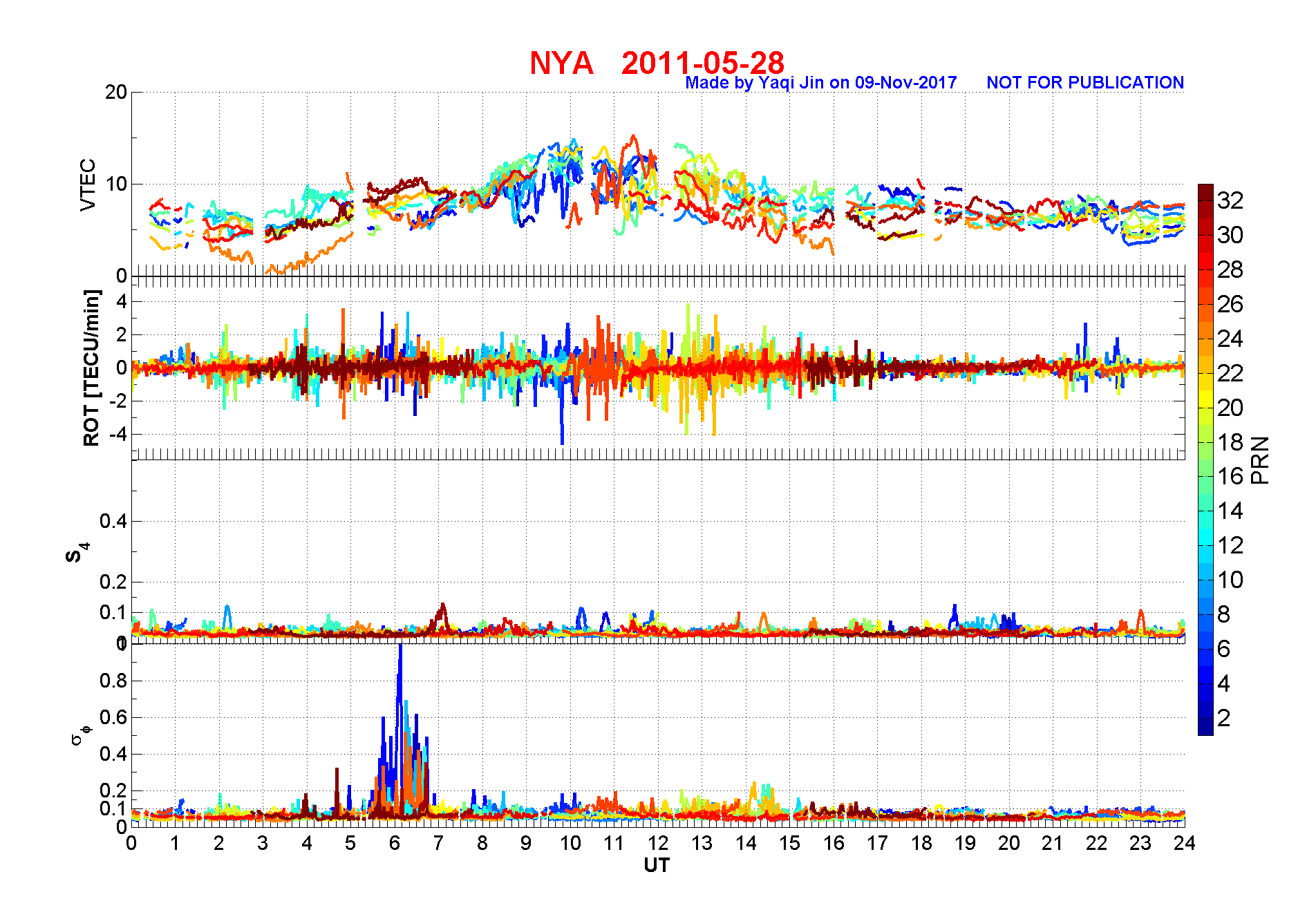Click x-axis tick label "24"

click(x=1184, y=843)
